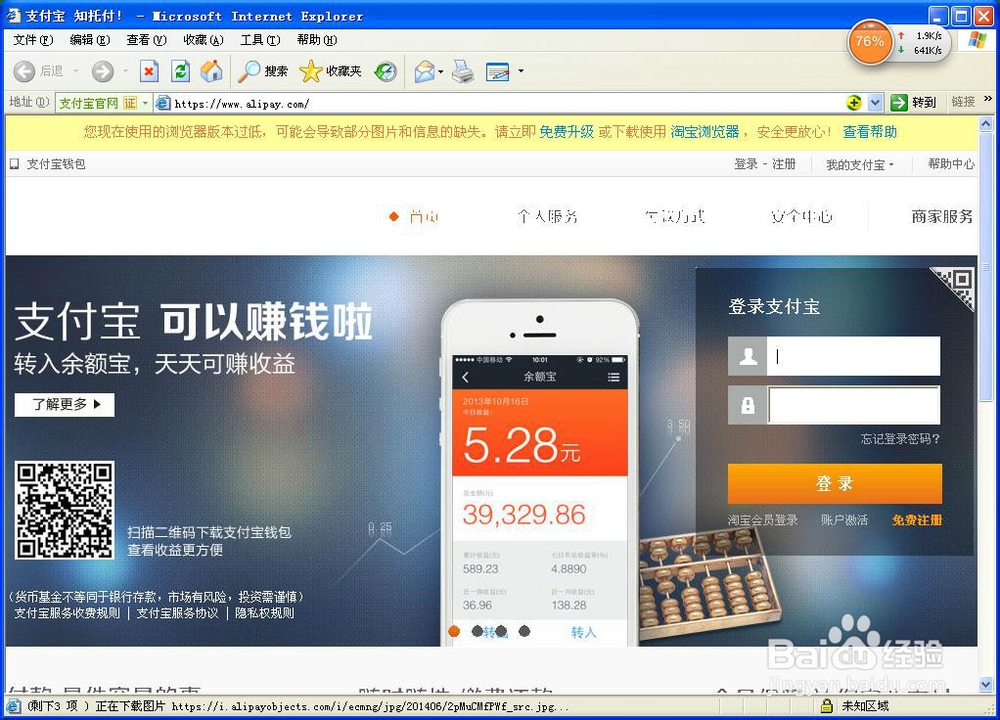Click the 了解更多 button
Screen dimensions: 1000x720
64,404
